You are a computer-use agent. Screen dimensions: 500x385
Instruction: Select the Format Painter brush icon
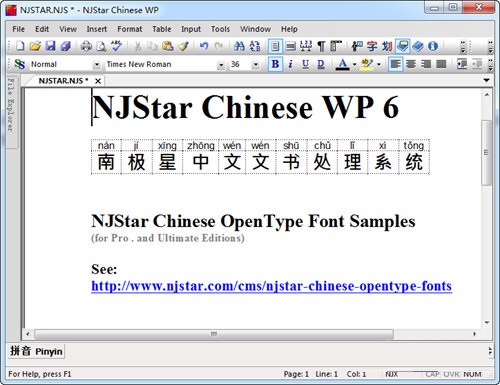point(183,46)
